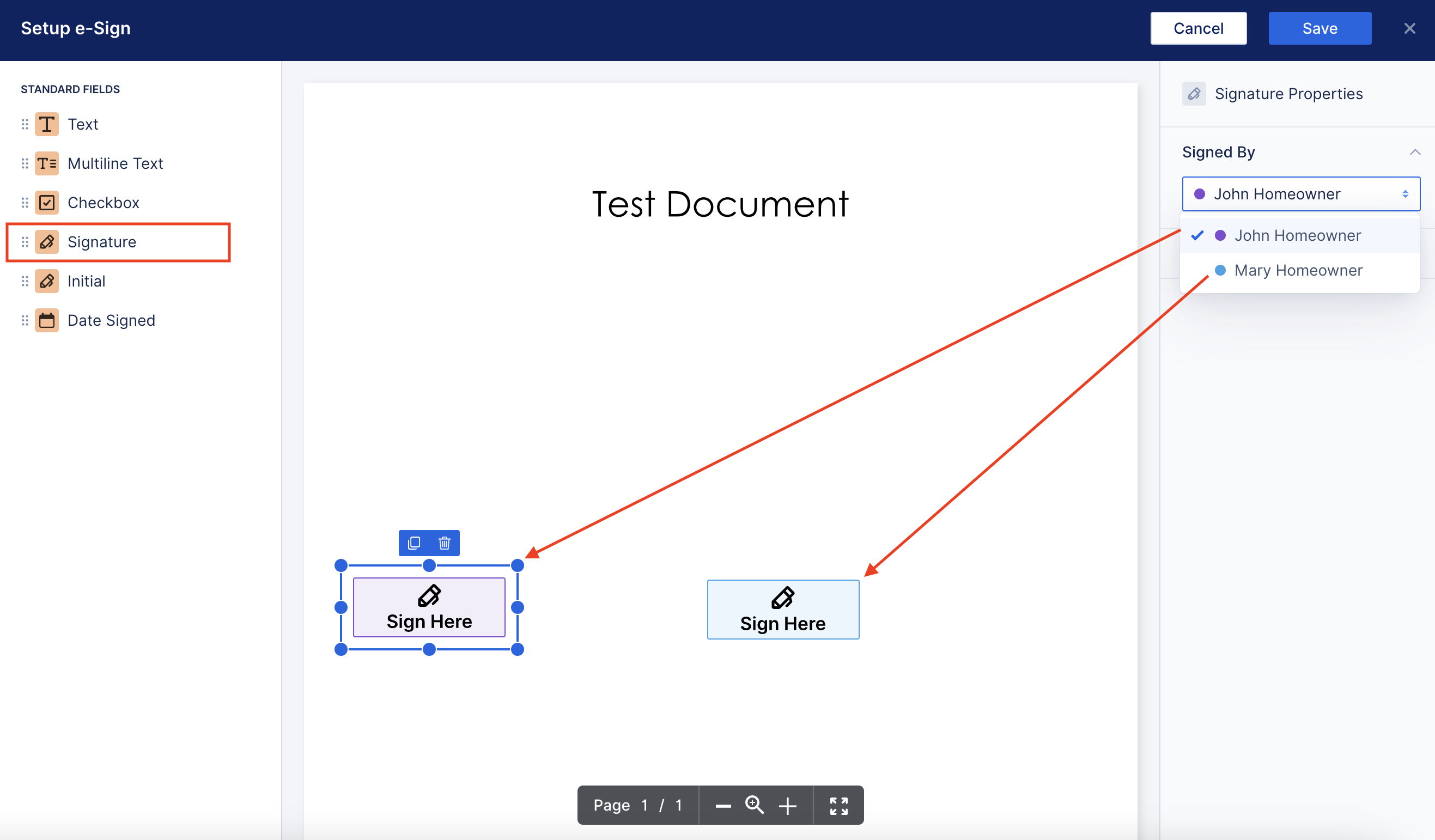Select the Date Signed calendar icon

tap(47, 321)
